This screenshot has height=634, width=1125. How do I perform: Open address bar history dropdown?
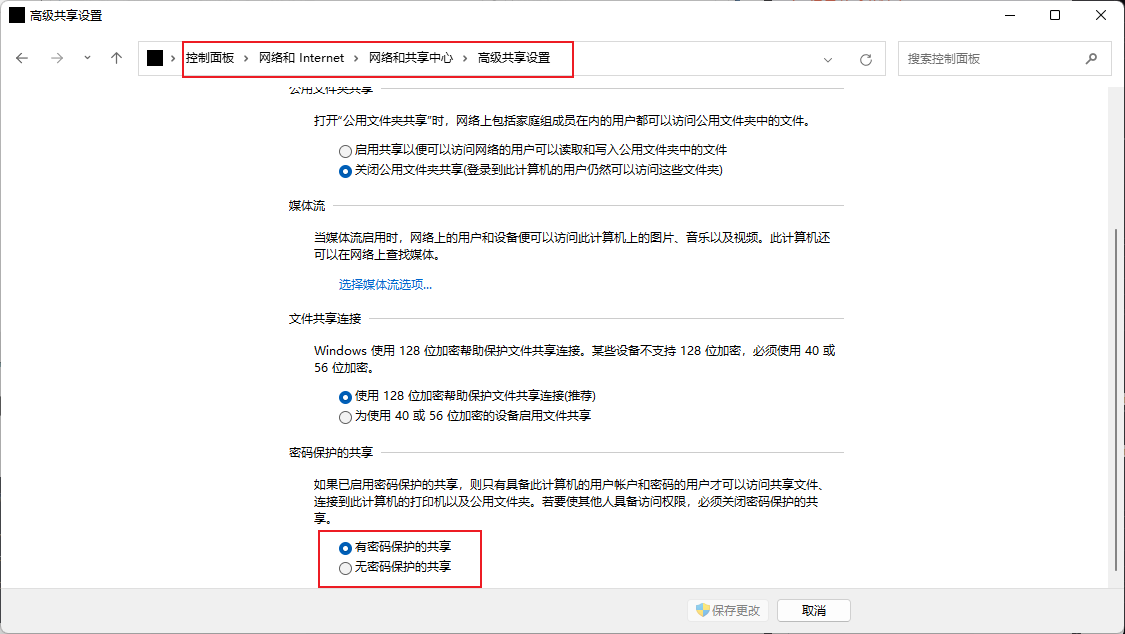point(828,60)
